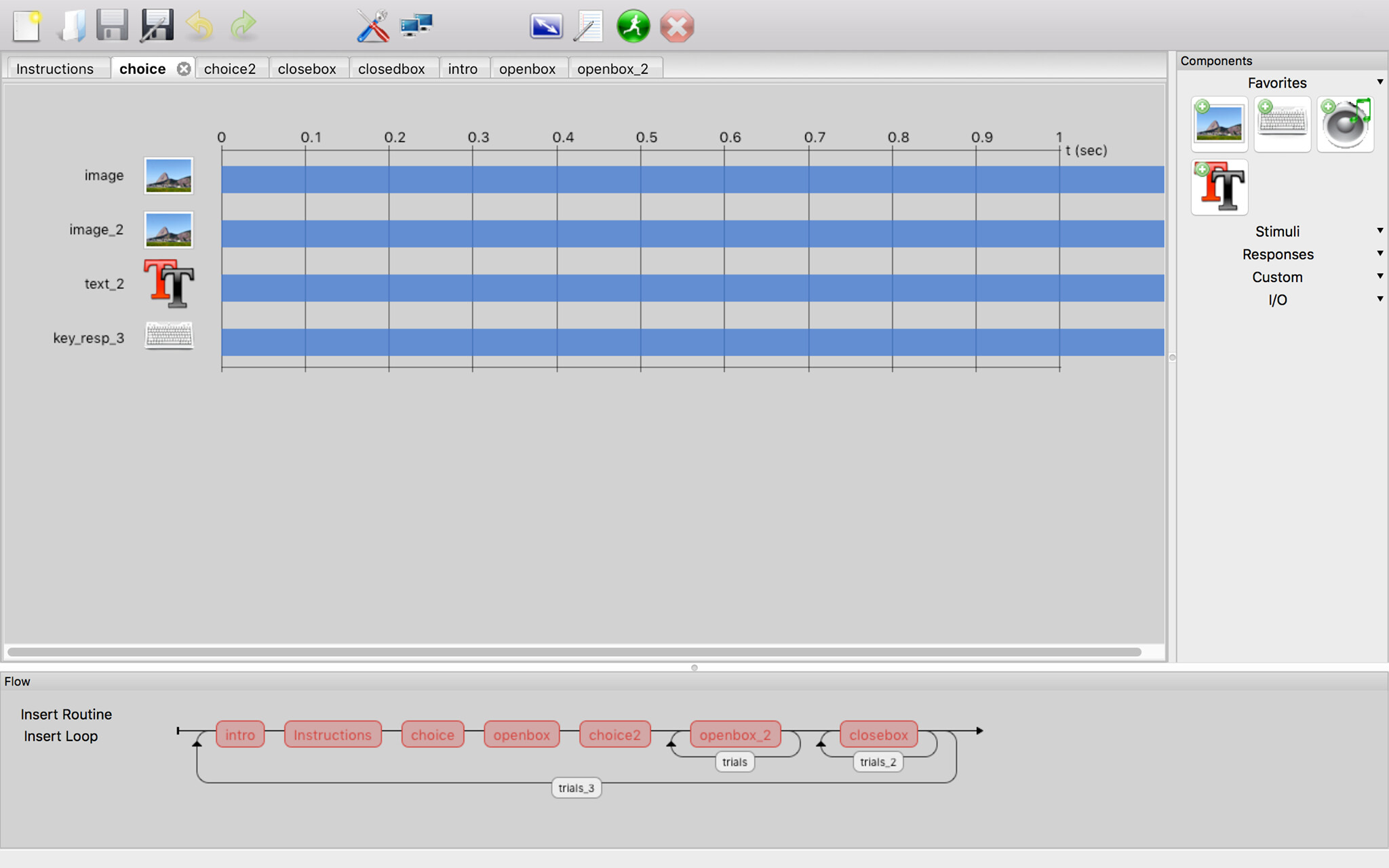Add a Text component from Favorites
Viewport: 1389px width, 868px height.
1219,186
